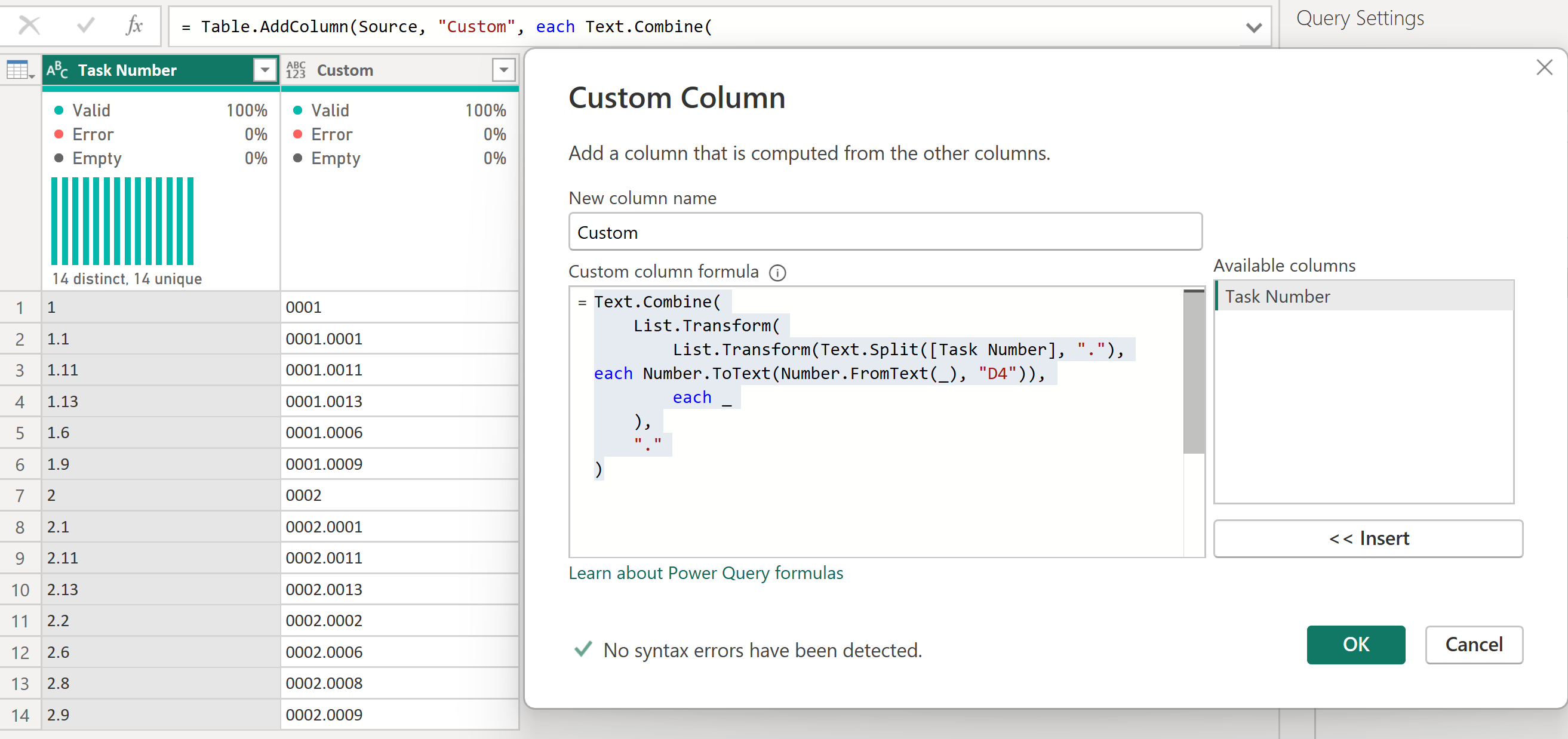Image resolution: width=1568 pixels, height=739 pixels.
Task: Click the Insert button
Action: [x=1368, y=538]
